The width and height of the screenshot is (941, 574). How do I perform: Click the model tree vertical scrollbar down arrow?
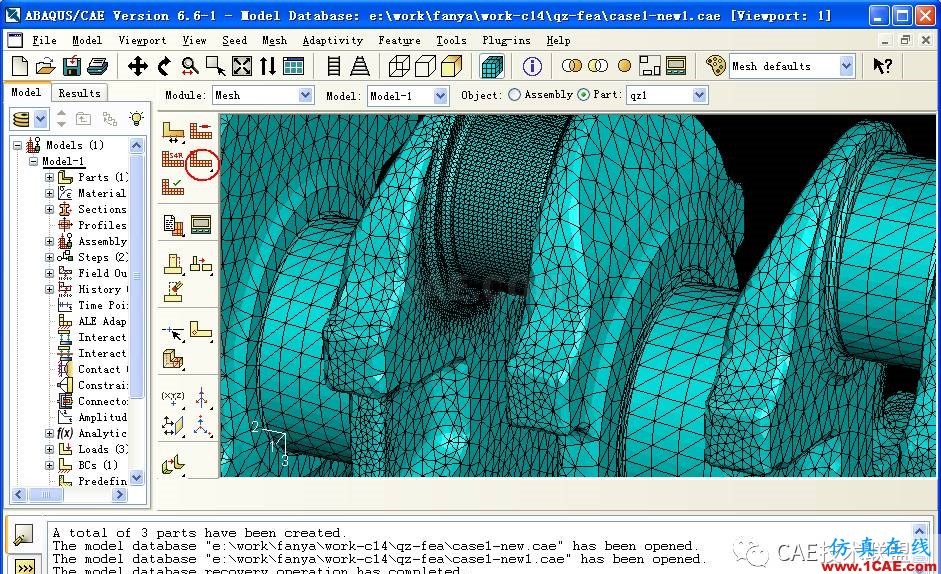(137, 478)
